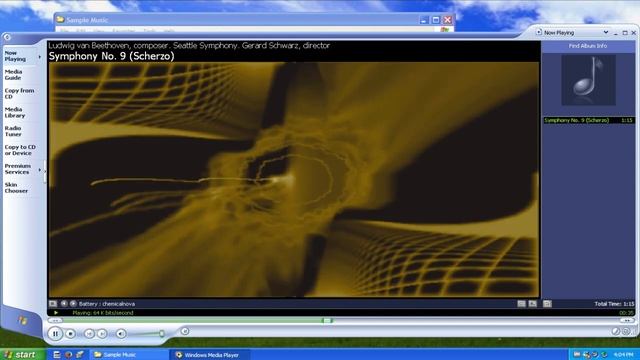This screenshot has width=640, height=360.
Task: Click the rewind button left of the seek bar
Action: (55, 320)
